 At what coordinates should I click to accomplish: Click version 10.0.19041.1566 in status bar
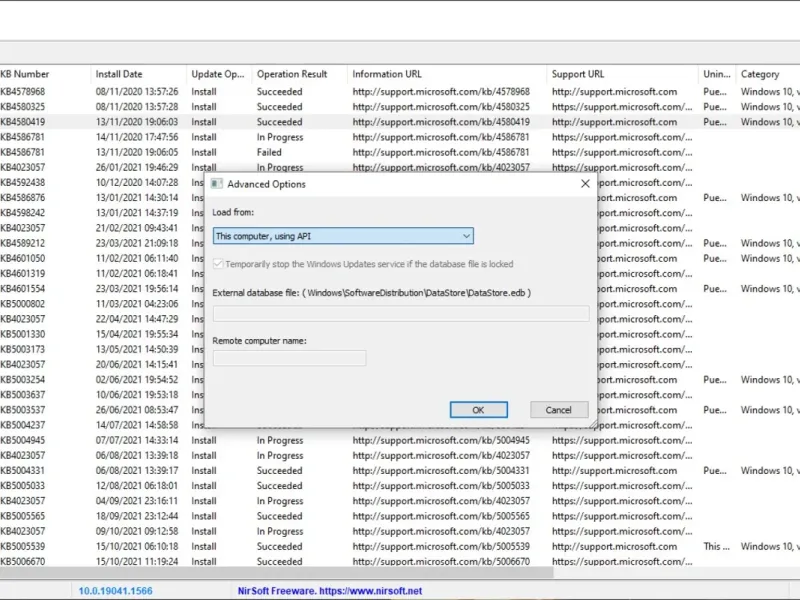click(115, 591)
